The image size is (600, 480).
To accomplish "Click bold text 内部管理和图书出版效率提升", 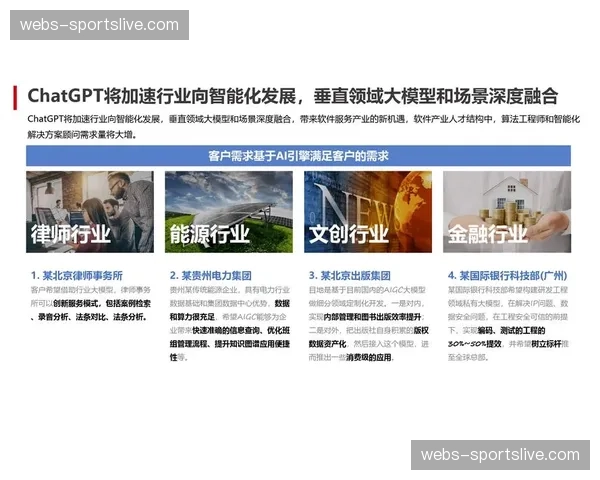I will [372, 317].
